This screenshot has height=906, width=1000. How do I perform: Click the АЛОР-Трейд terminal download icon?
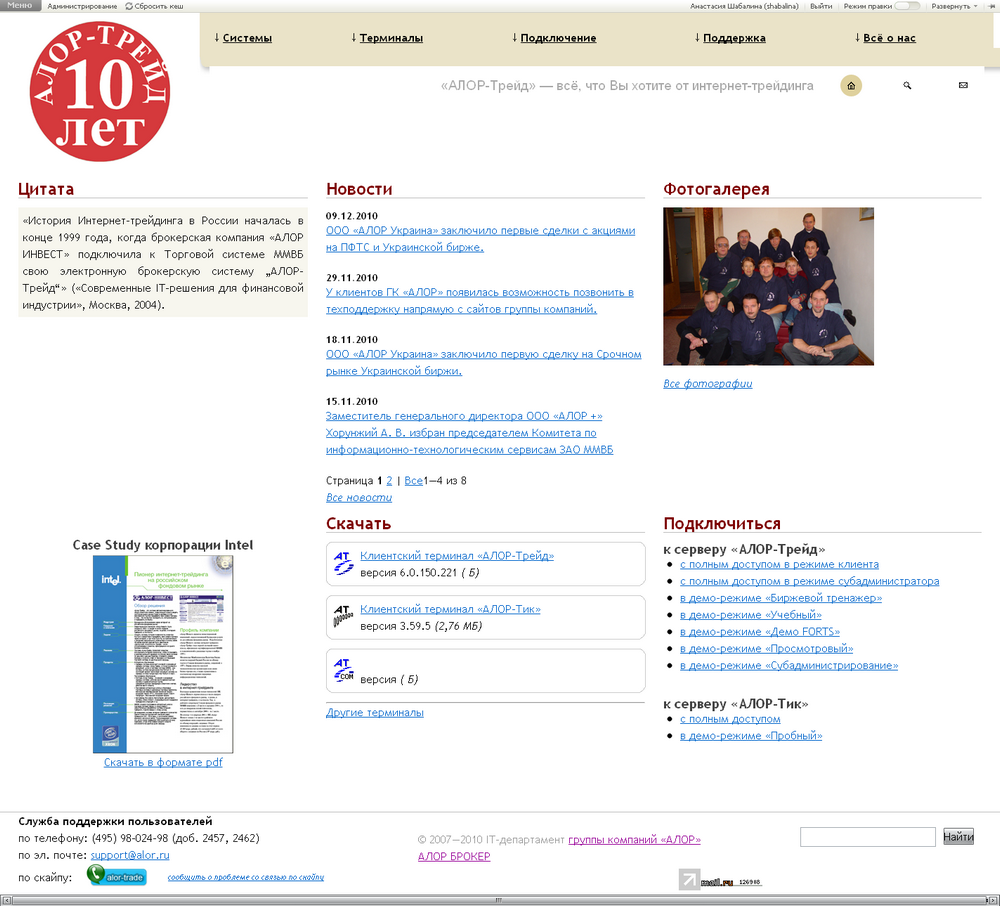[343, 564]
